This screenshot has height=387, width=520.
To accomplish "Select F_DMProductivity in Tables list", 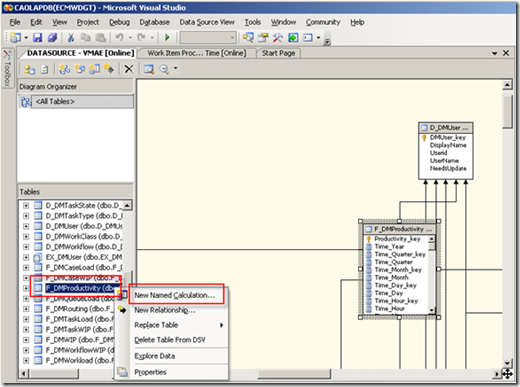I will coord(83,288).
